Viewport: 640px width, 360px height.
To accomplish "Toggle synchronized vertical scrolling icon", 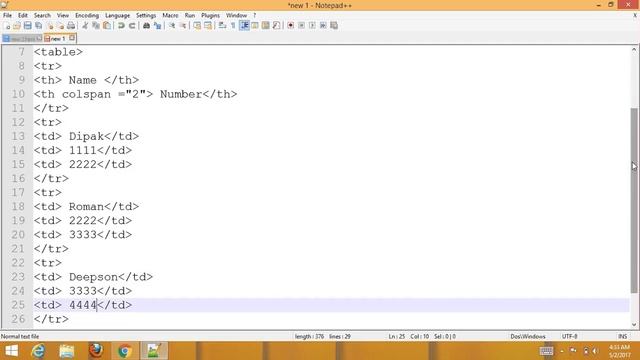I will pos(197,26).
